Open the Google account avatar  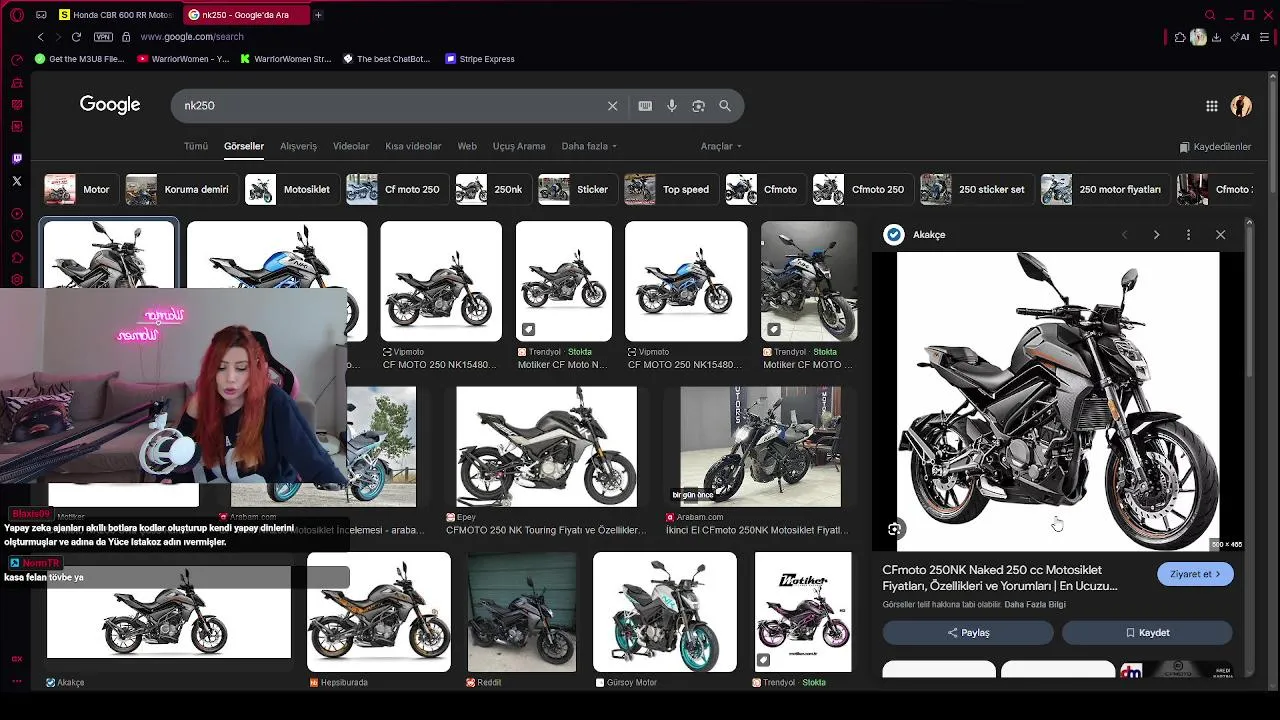[1241, 106]
